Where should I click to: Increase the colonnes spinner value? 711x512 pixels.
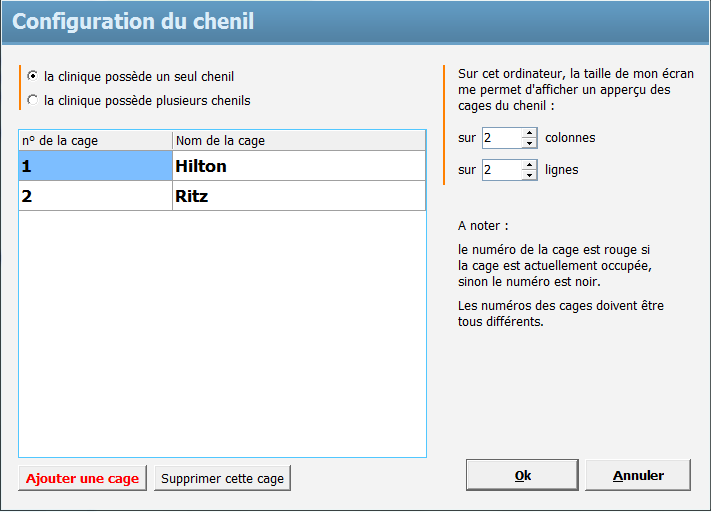click(x=529, y=133)
